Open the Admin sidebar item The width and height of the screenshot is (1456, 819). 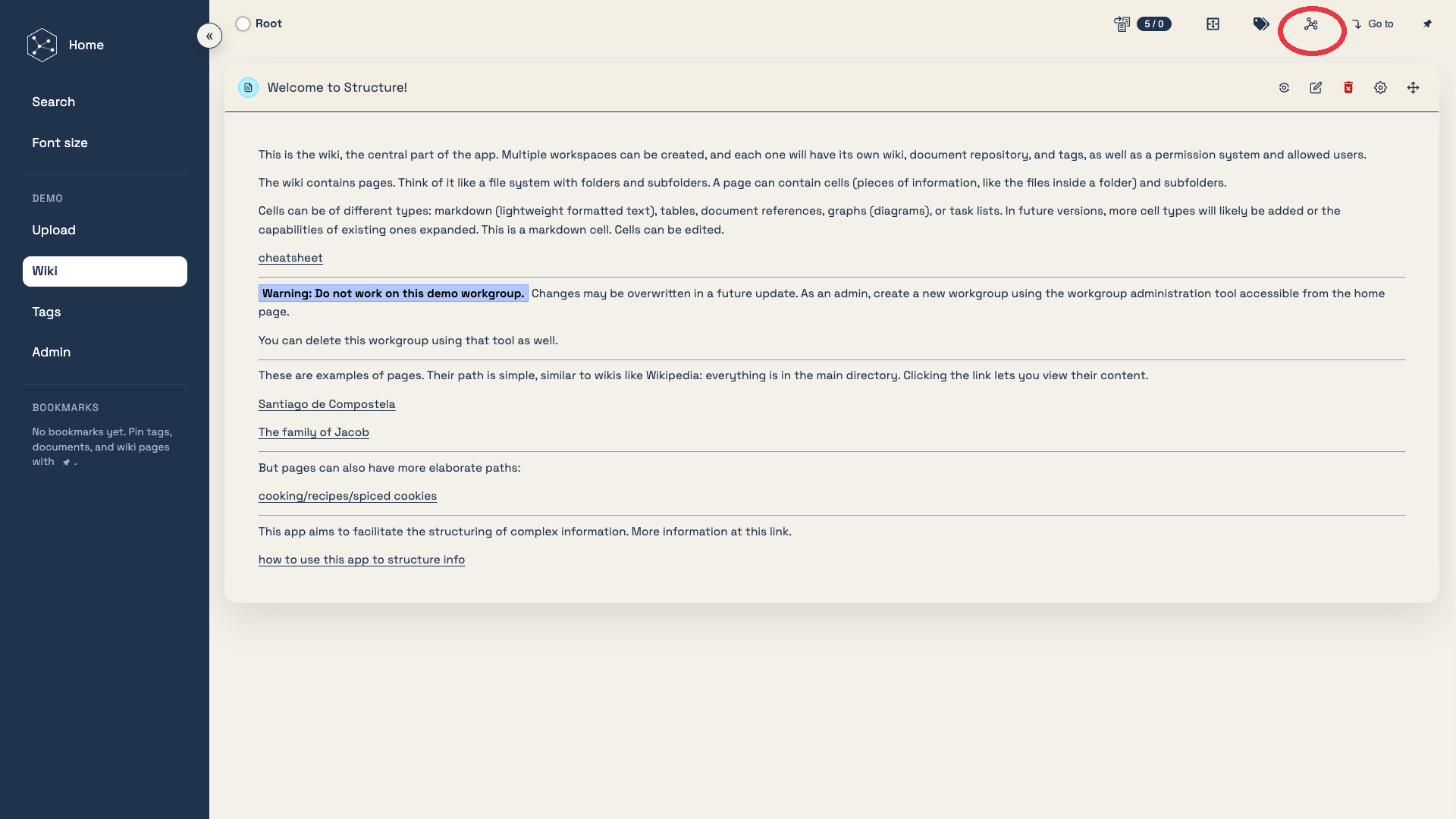(51, 352)
